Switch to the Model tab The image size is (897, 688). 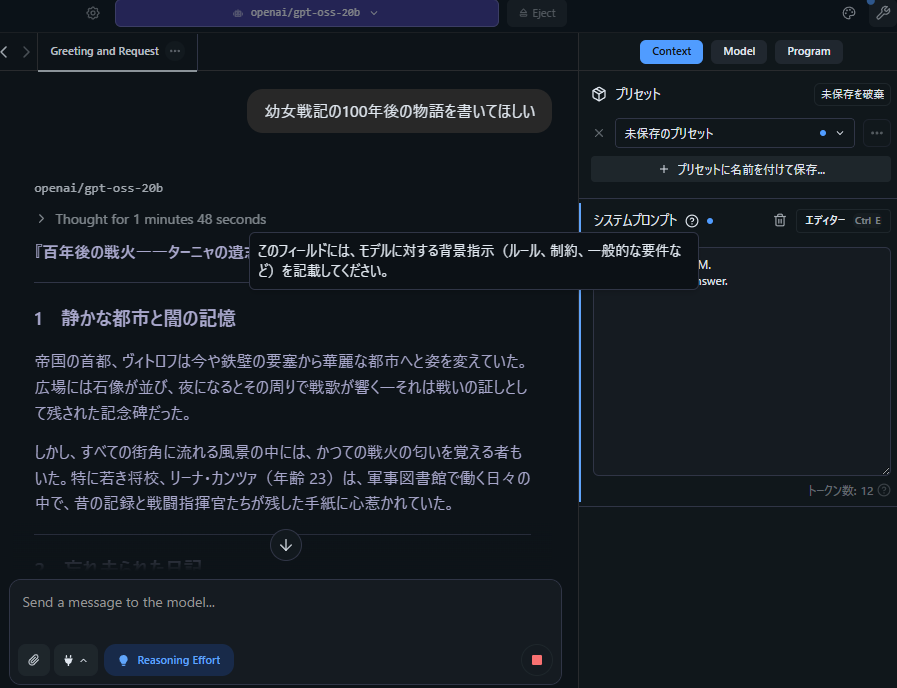pyautogui.click(x=739, y=51)
